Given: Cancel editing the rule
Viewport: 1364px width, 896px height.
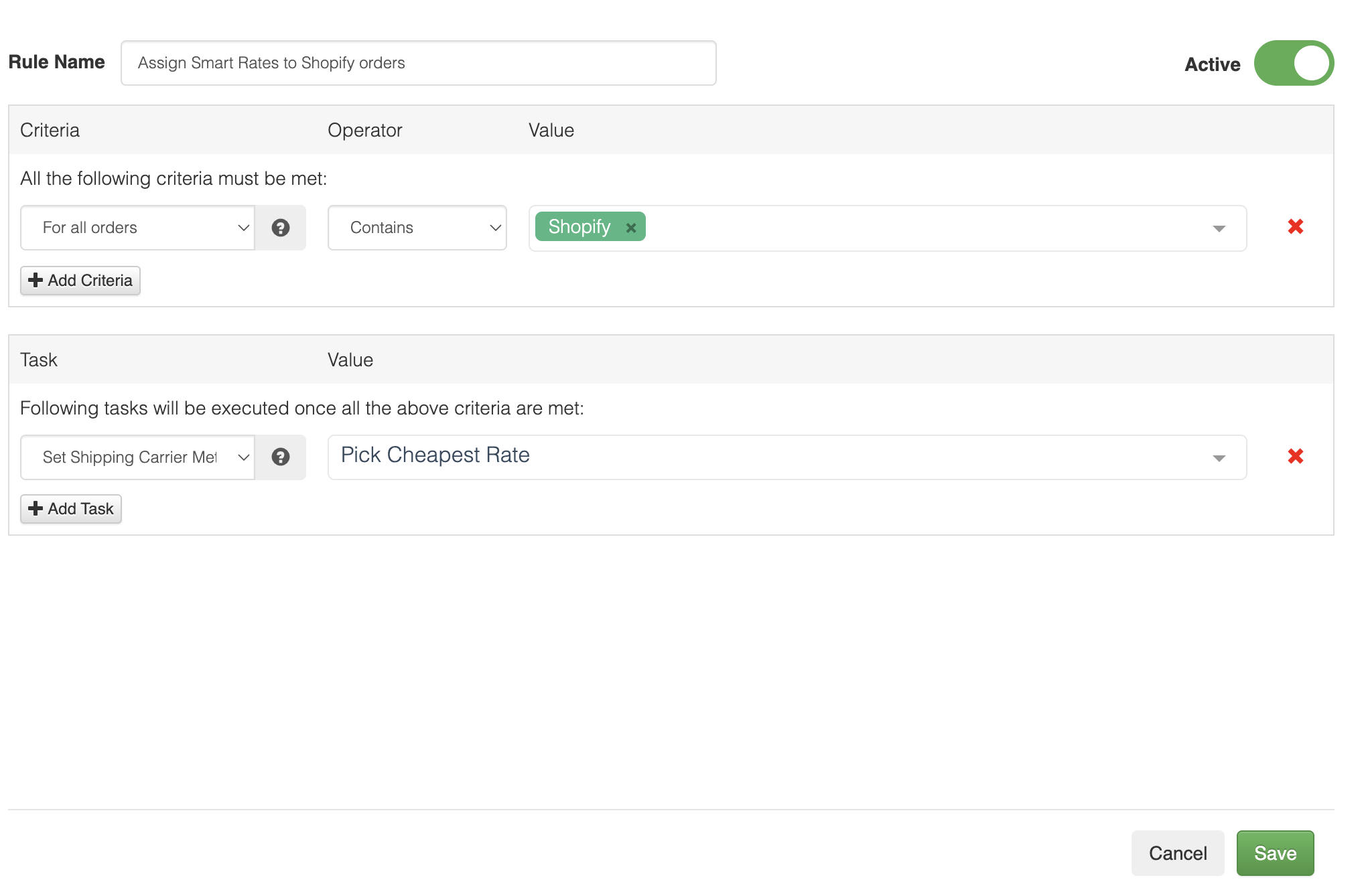Looking at the screenshot, I should (1177, 853).
